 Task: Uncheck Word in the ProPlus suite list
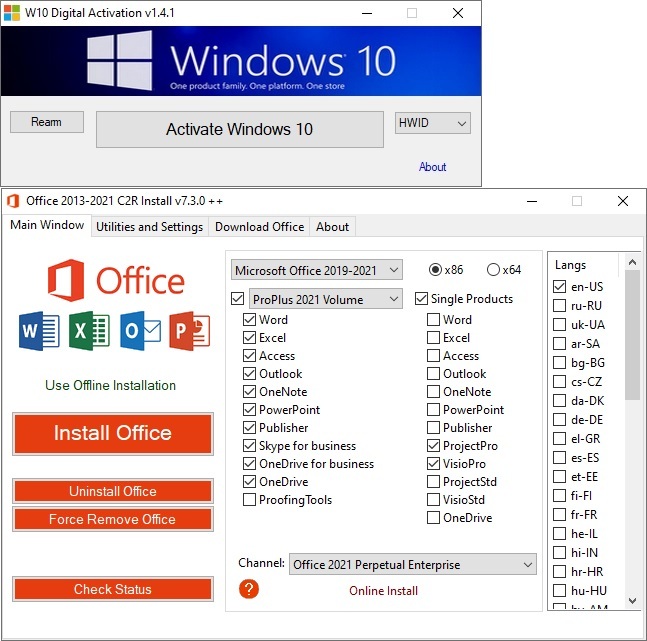[249, 319]
